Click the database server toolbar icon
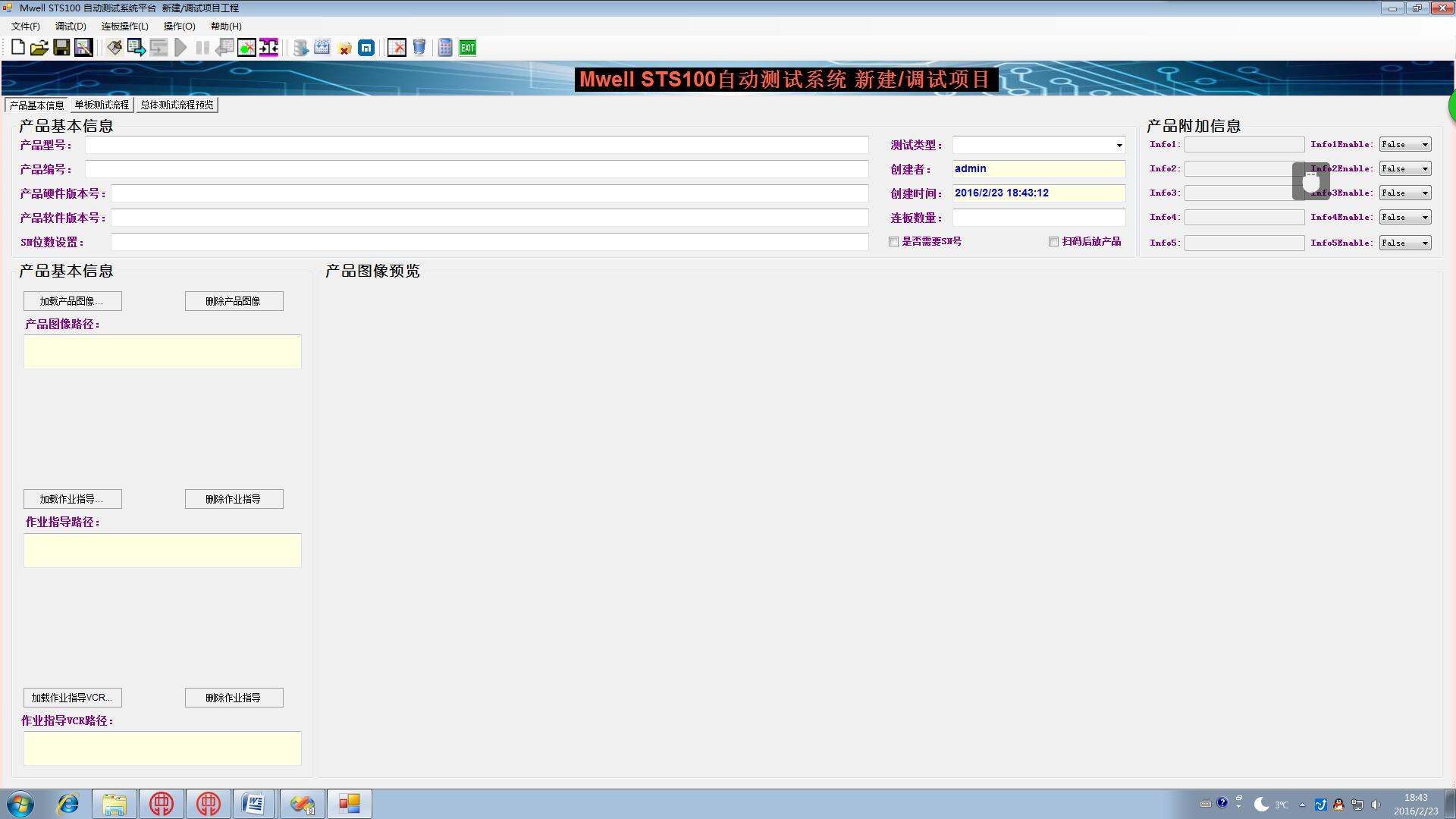 (300, 48)
